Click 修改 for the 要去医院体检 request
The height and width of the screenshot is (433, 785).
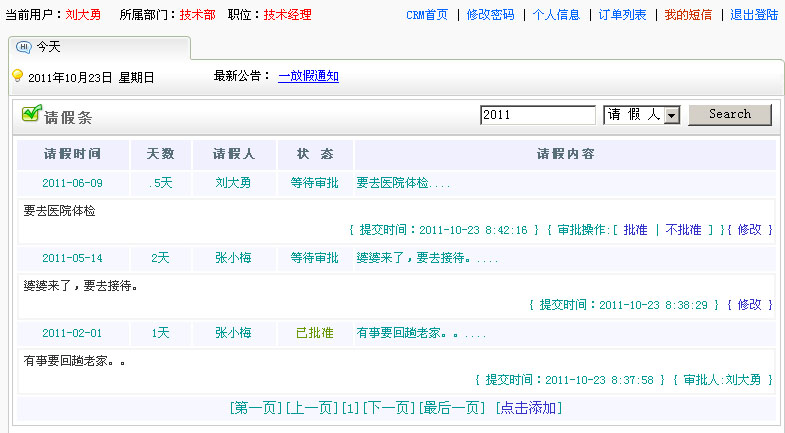(x=749, y=230)
